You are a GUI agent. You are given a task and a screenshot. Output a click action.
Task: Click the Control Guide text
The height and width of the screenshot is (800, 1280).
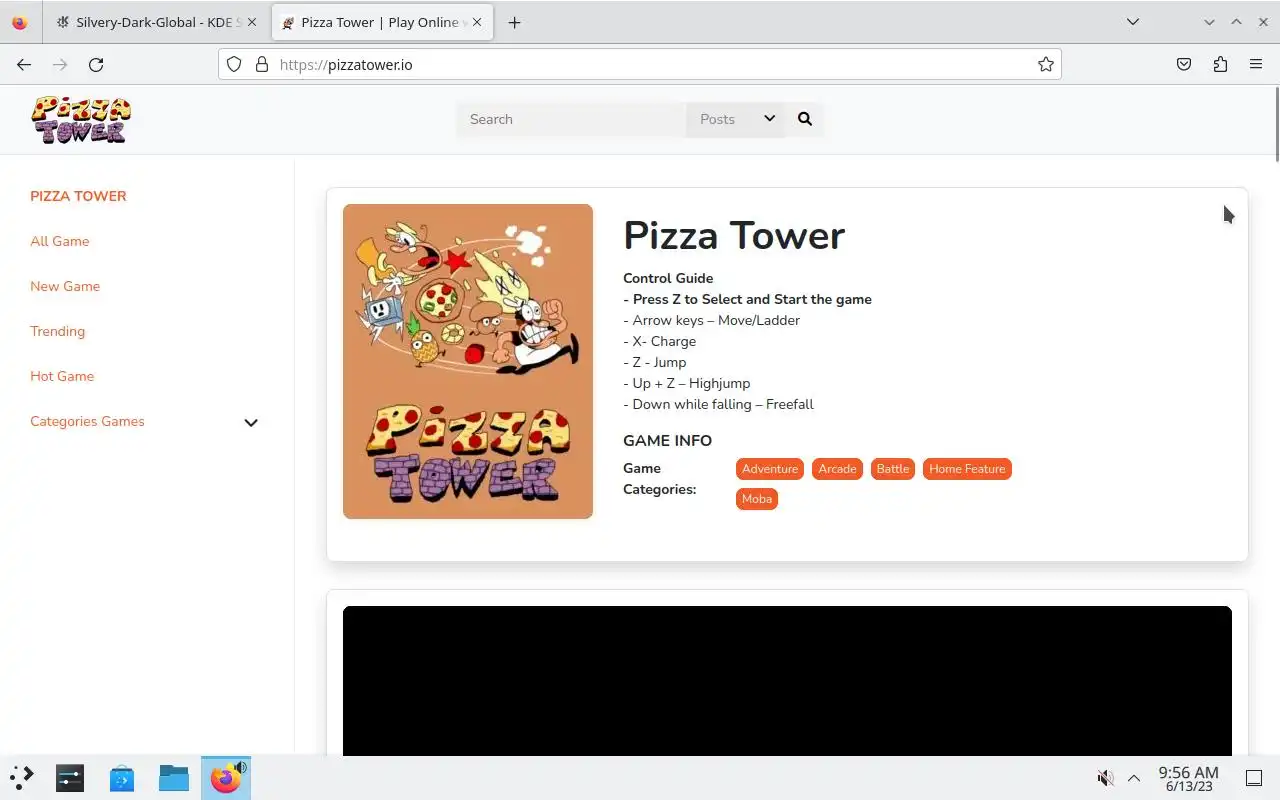pos(668,278)
